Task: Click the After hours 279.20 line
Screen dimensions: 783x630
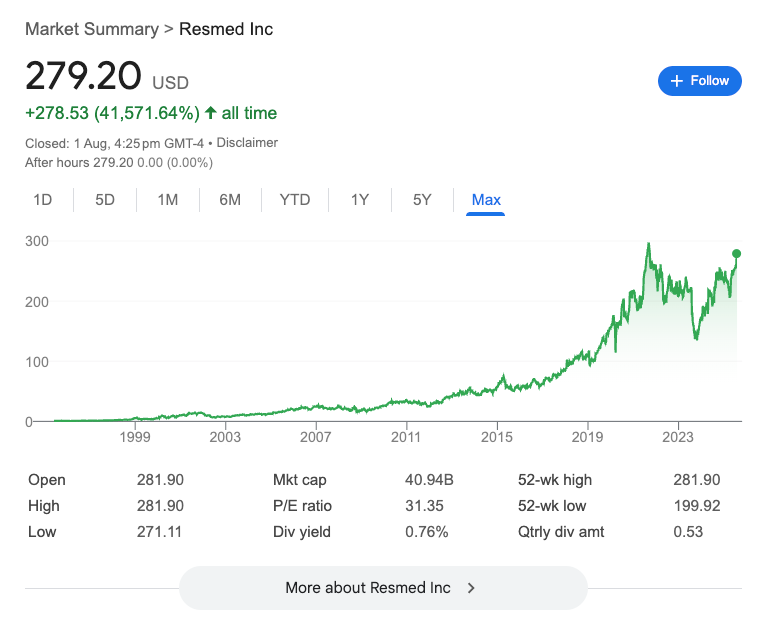Action: pyautogui.click(x=119, y=163)
